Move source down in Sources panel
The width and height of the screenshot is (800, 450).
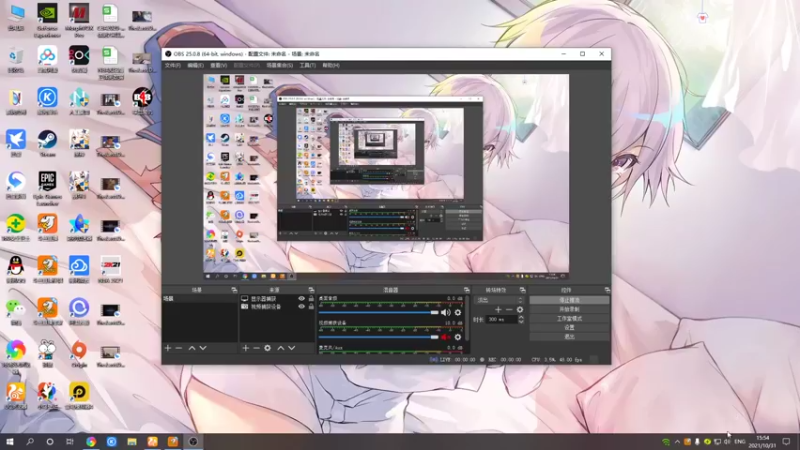click(292, 348)
